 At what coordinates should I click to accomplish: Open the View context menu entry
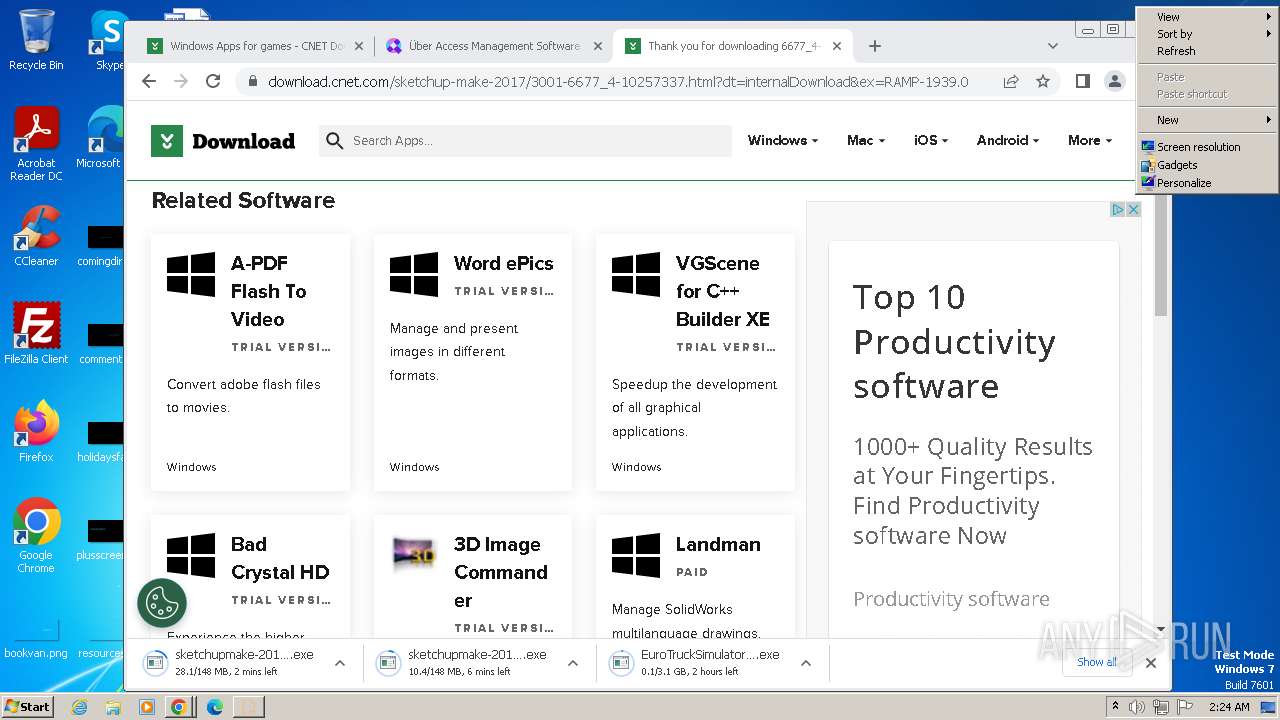coord(1207,17)
